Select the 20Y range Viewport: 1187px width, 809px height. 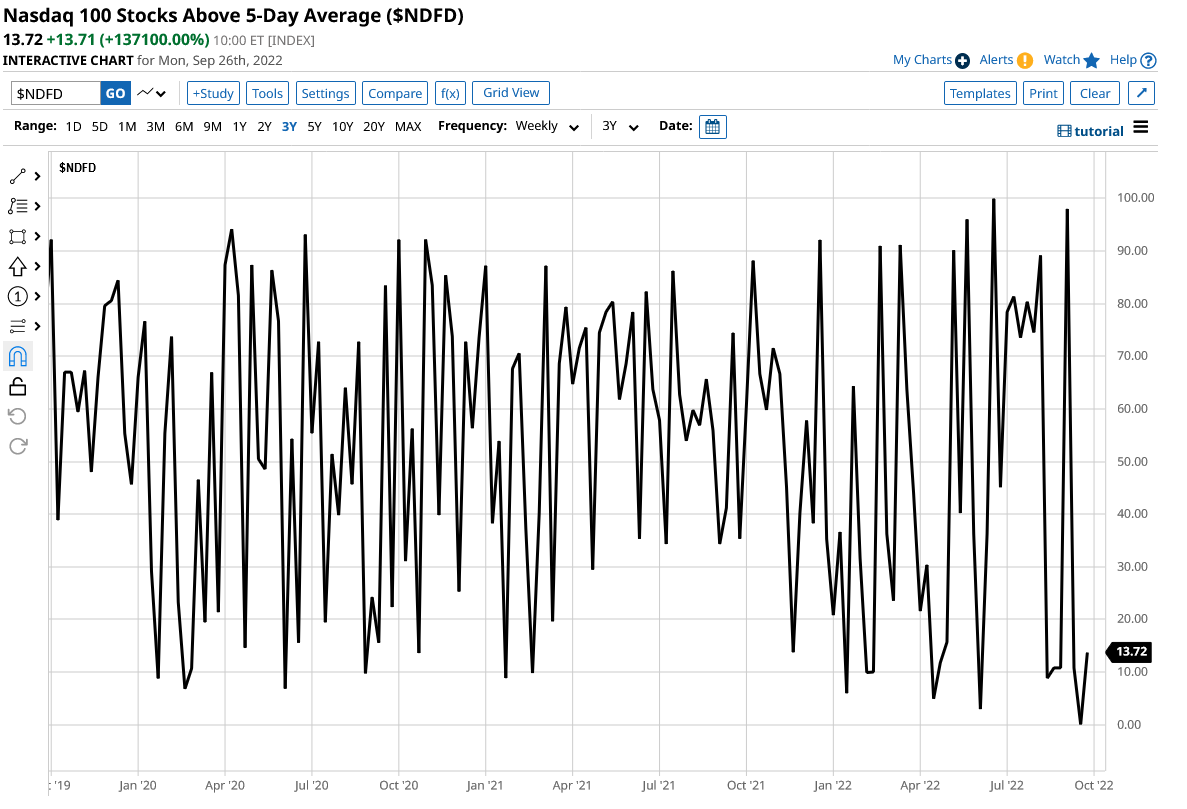point(374,126)
